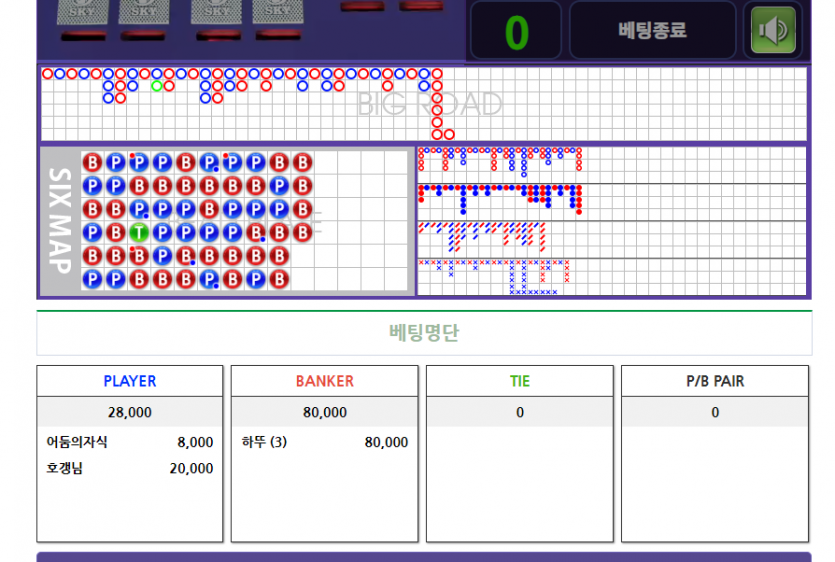This screenshot has width=835, height=562.
Task: Click 하뚜's 80,000 bet amount
Action: tap(386, 442)
